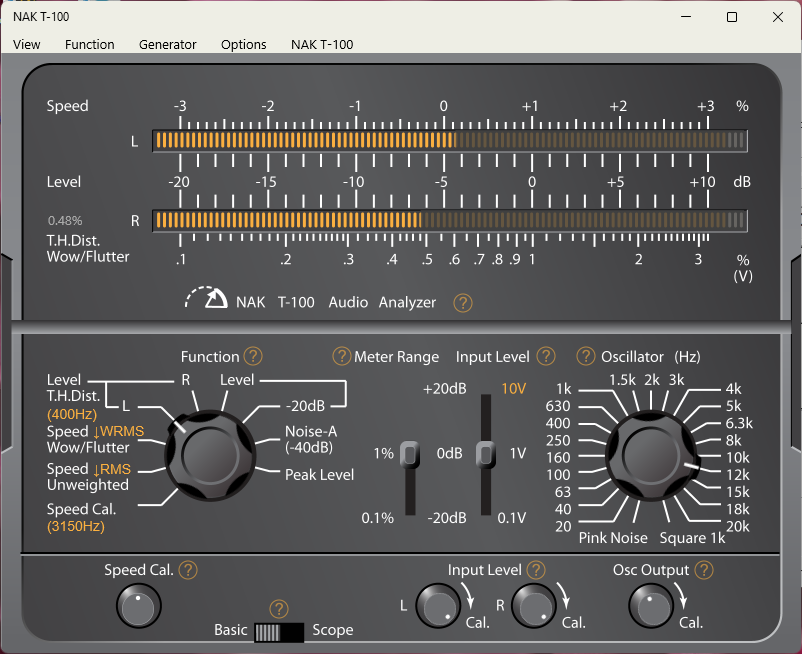Set oscillator to 630 Hz
The width and height of the screenshot is (802, 654).
pos(558,406)
